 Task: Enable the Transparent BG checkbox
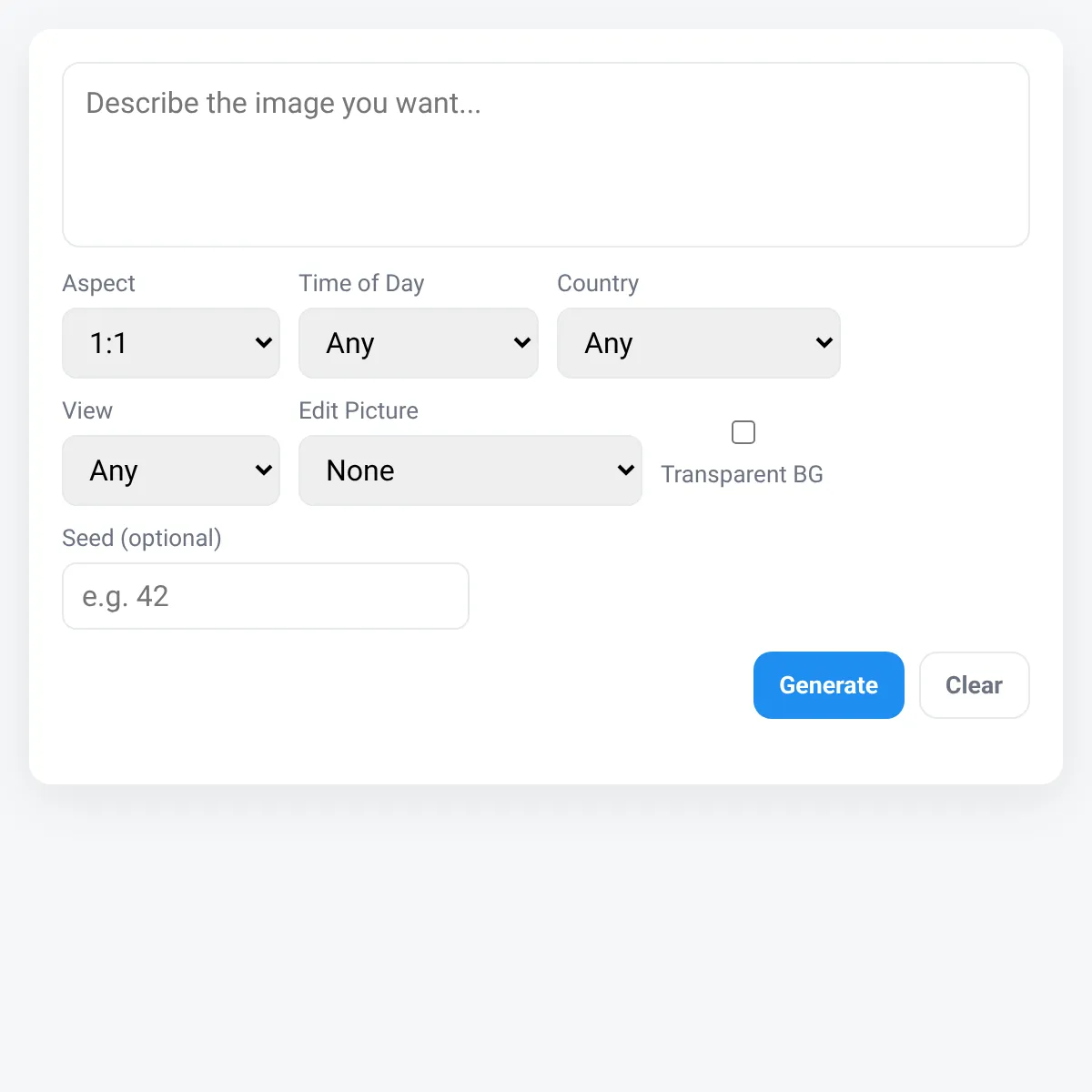pyautogui.click(x=743, y=432)
